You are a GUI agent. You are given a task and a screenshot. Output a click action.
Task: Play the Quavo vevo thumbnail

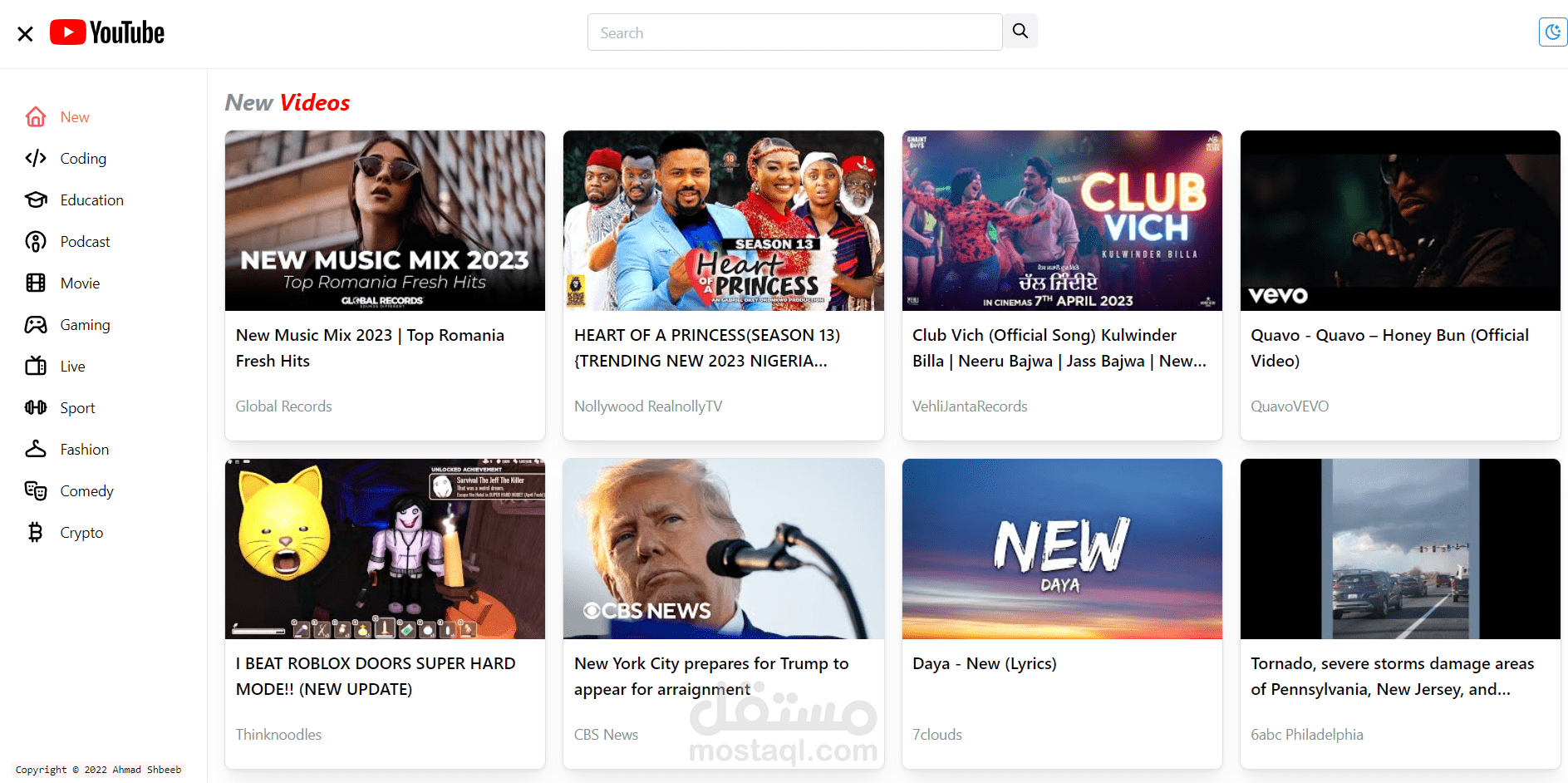[1400, 220]
